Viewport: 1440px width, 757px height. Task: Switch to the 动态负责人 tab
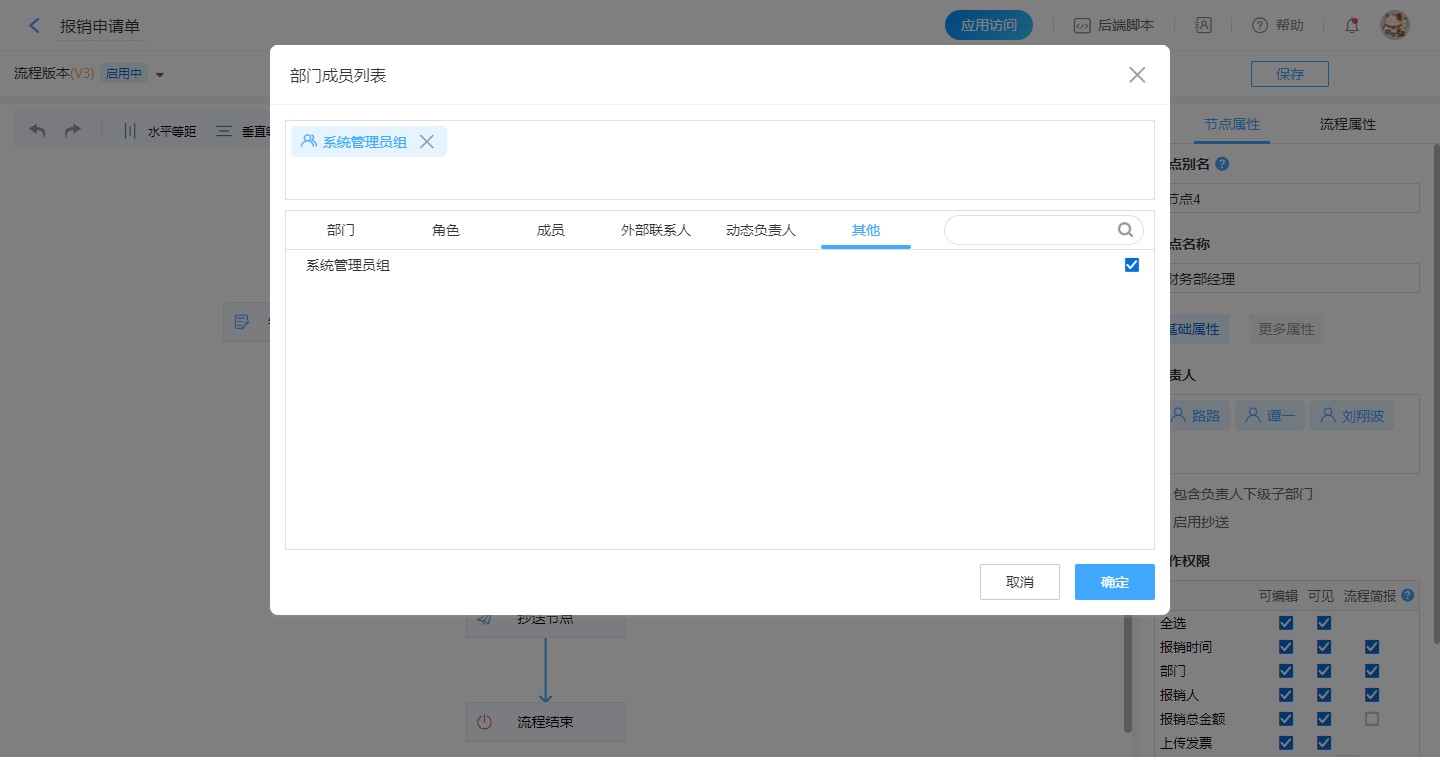point(761,230)
